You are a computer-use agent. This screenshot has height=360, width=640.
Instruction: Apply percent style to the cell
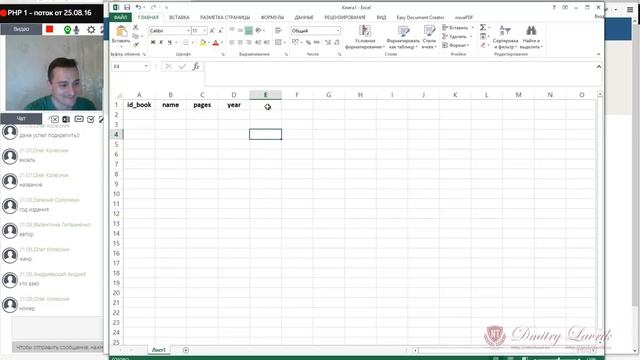tap(308, 42)
